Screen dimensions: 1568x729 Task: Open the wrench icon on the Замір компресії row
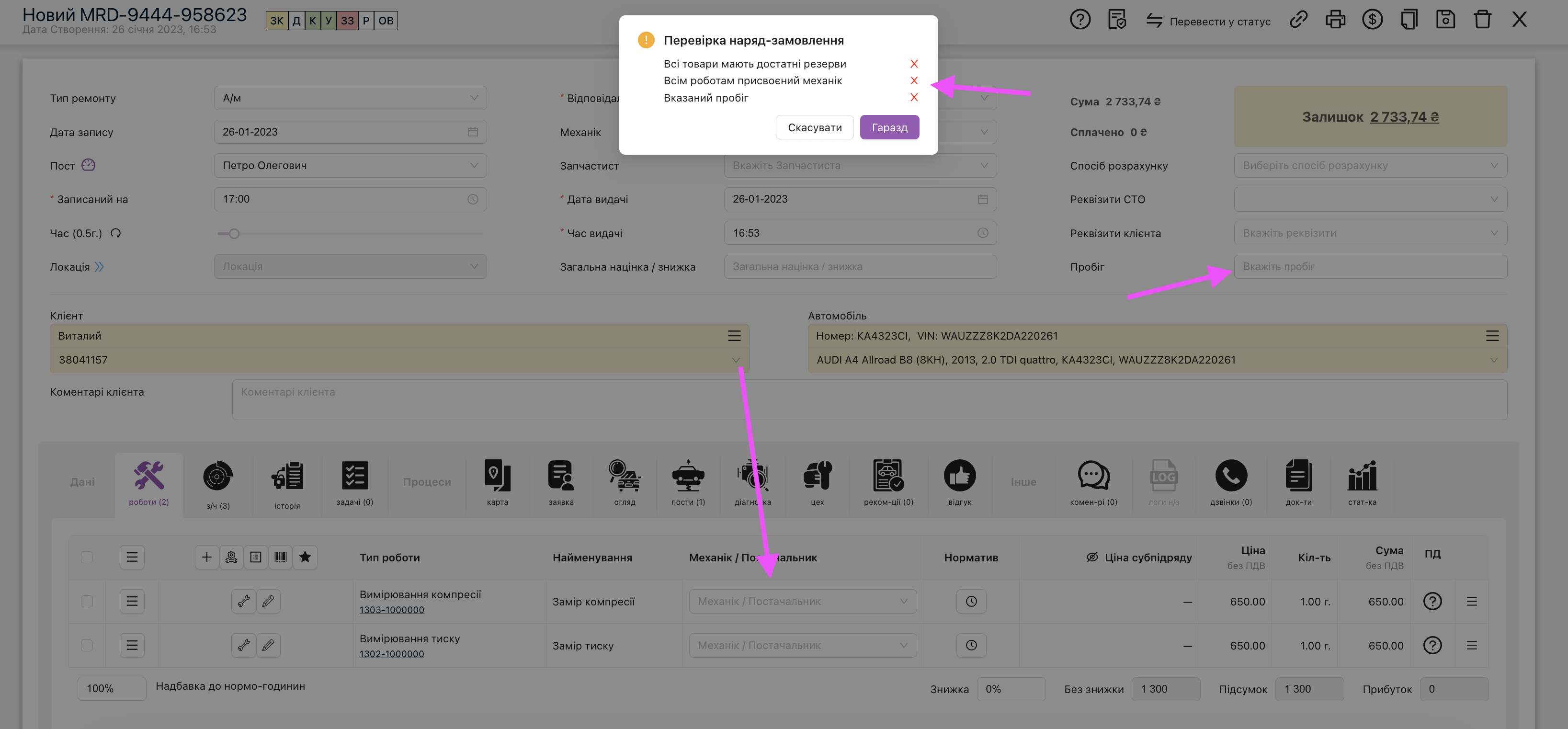click(x=243, y=601)
